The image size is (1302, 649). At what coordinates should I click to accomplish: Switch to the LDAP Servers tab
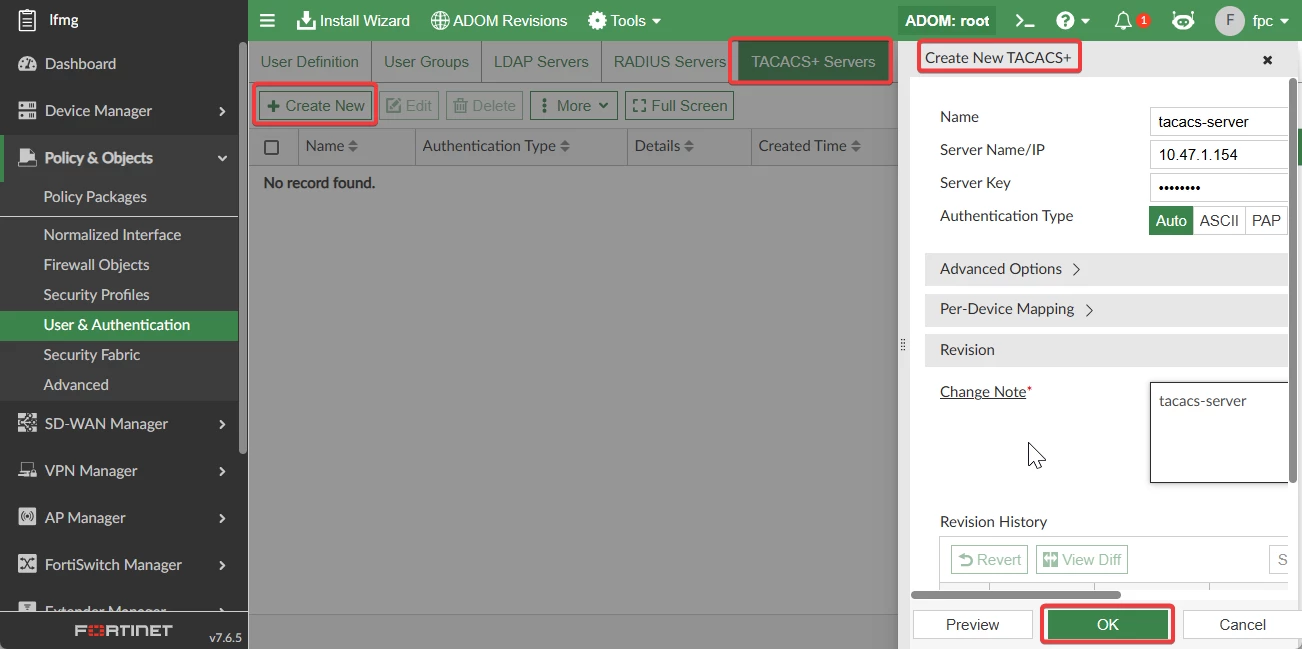[x=541, y=62]
